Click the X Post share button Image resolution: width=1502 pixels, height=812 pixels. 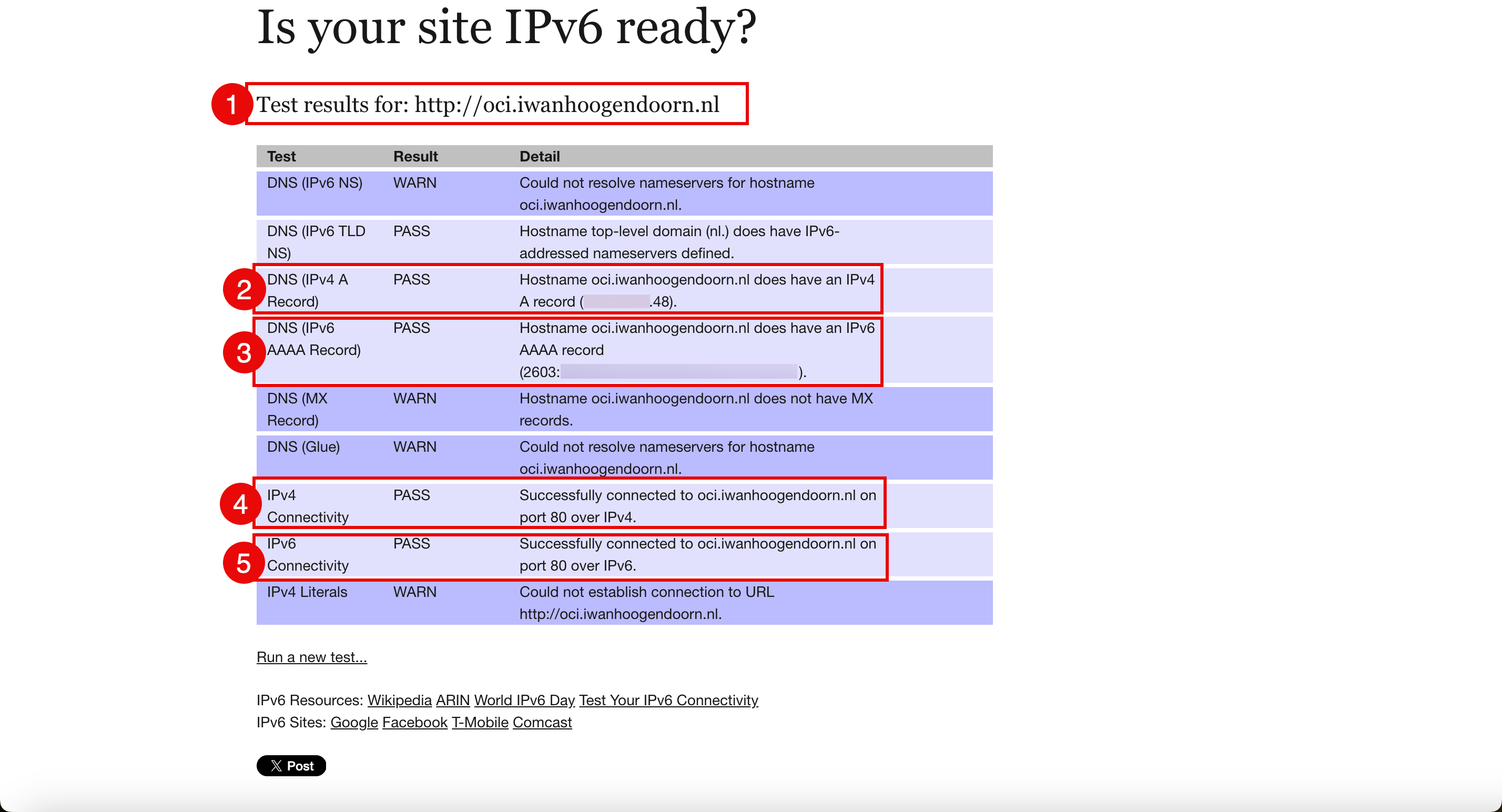click(x=291, y=765)
